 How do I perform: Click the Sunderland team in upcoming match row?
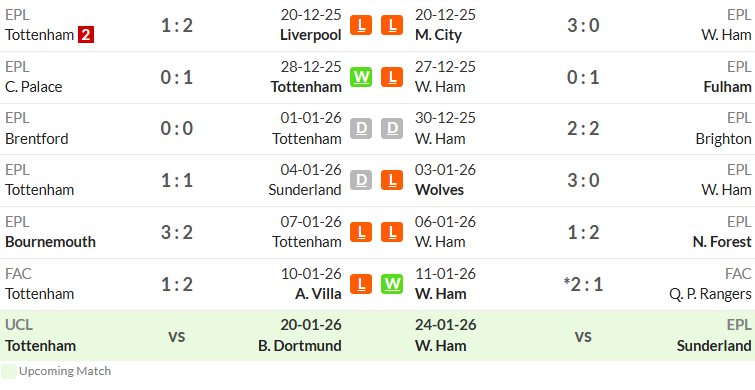point(714,346)
